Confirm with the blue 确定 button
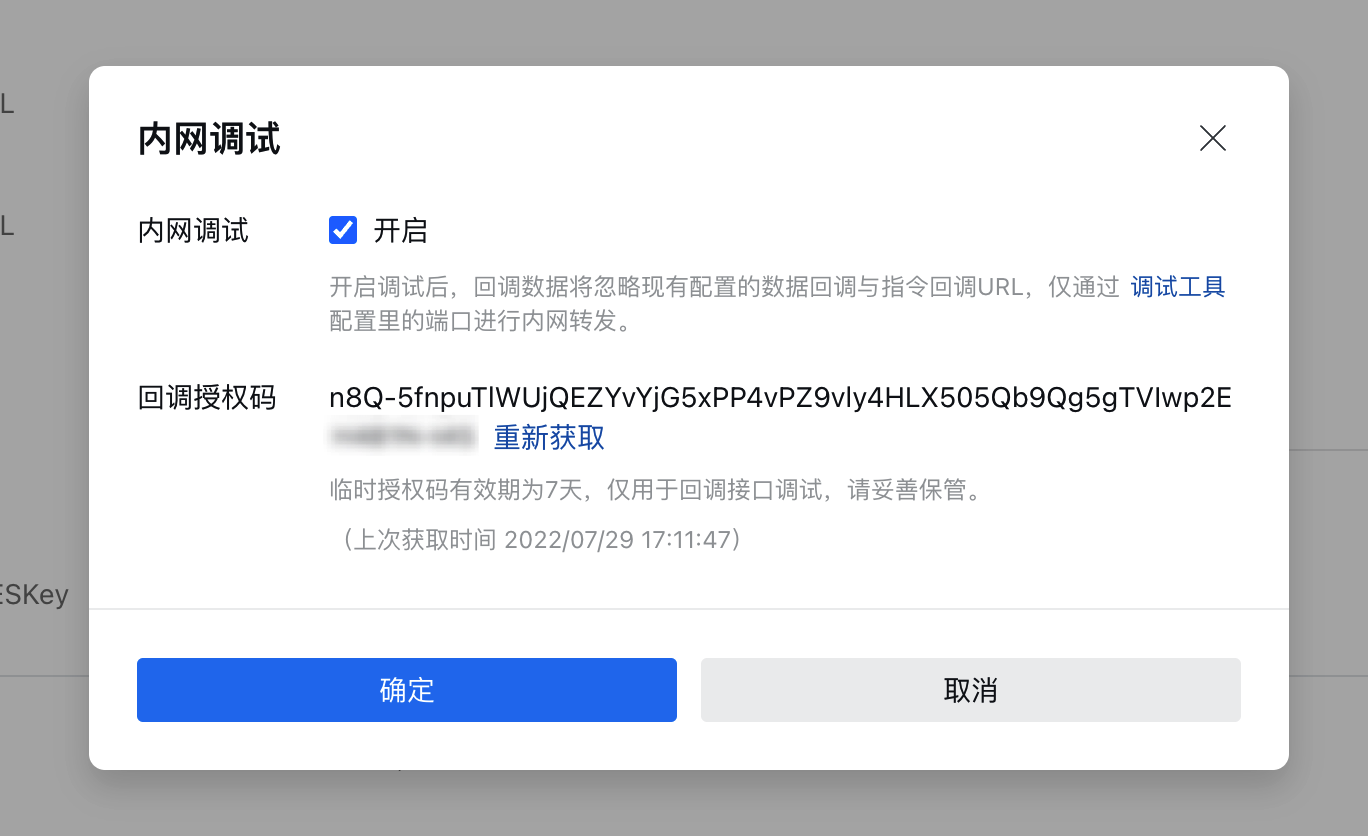This screenshot has height=836, width=1368. [x=407, y=690]
